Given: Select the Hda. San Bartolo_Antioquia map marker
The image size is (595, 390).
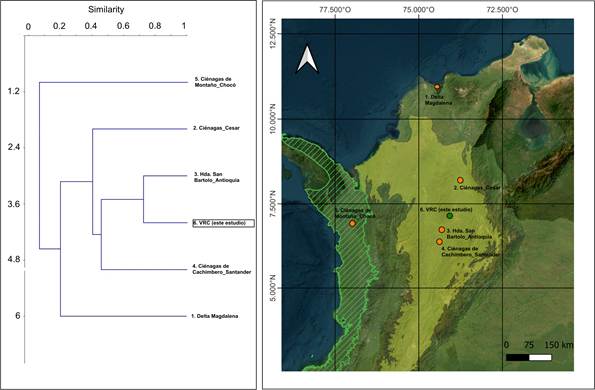Looking at the screenshot, I should click(x=442, y=230).
